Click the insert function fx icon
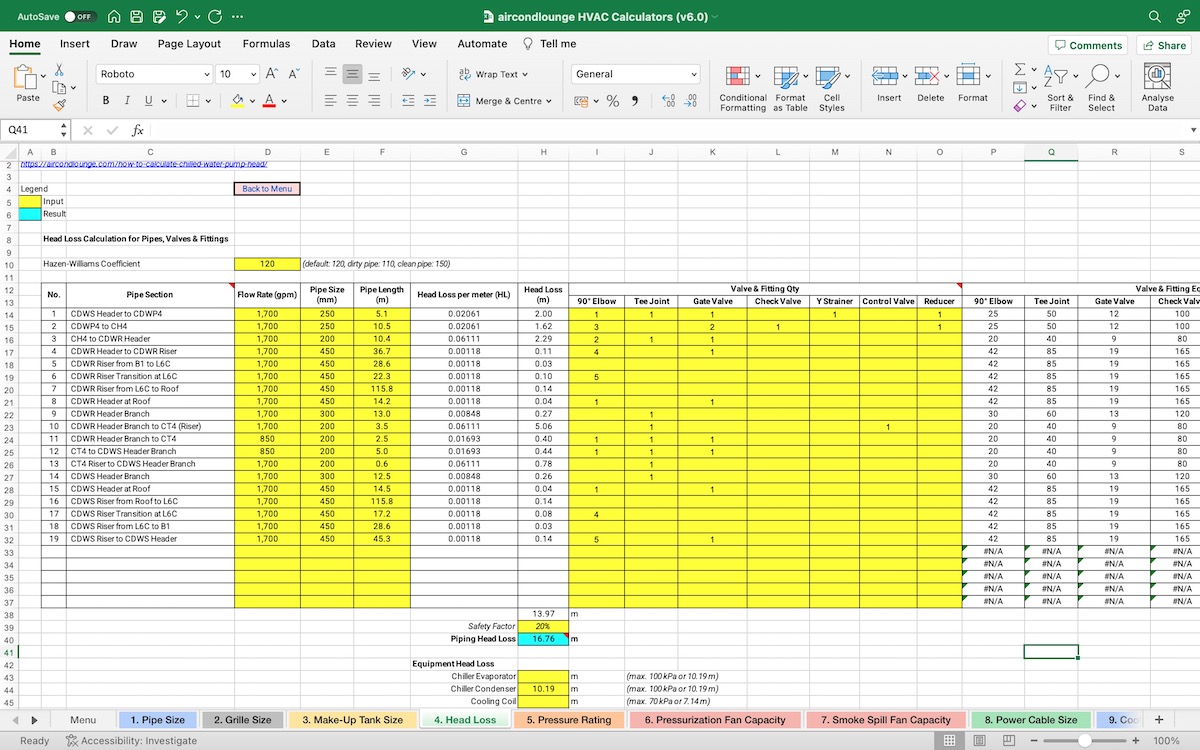The height and width of the screenshot is (750, 1200). point(138,130)
